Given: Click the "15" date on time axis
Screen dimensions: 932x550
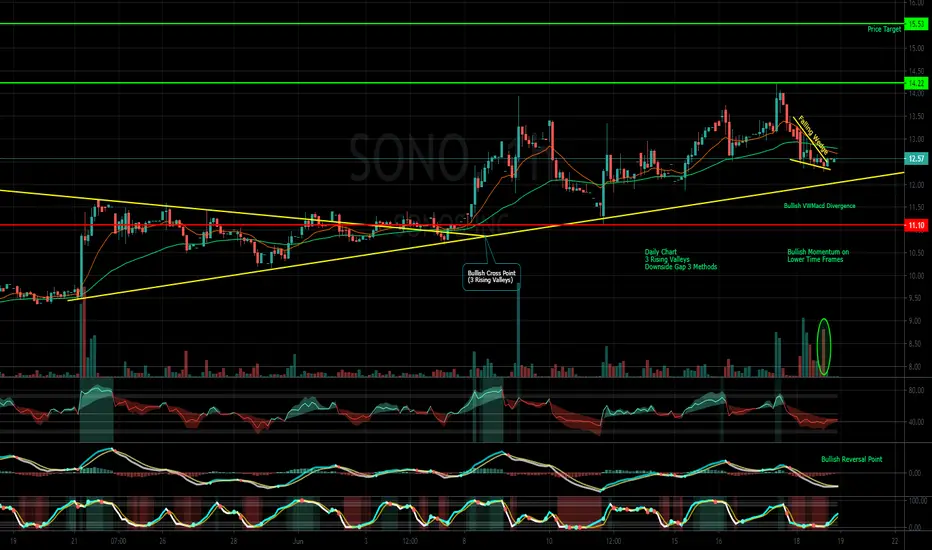Looking at the screenshot, I should pyautogui.click(x=675, y=541).
